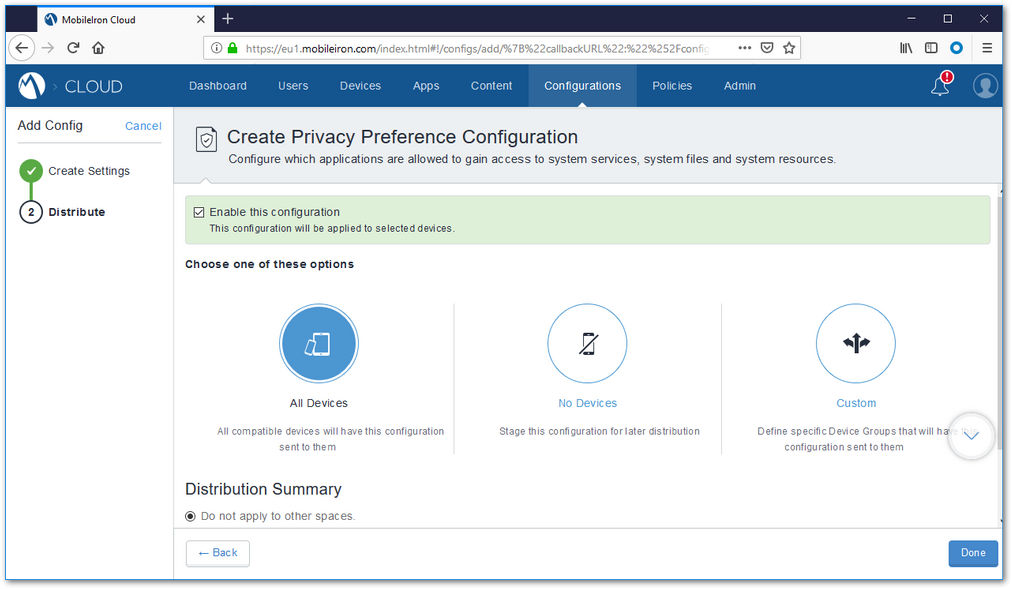Open the notifications bell icon
The width and height of the screenshot is (1012, 589).
(x=940, y=85)
